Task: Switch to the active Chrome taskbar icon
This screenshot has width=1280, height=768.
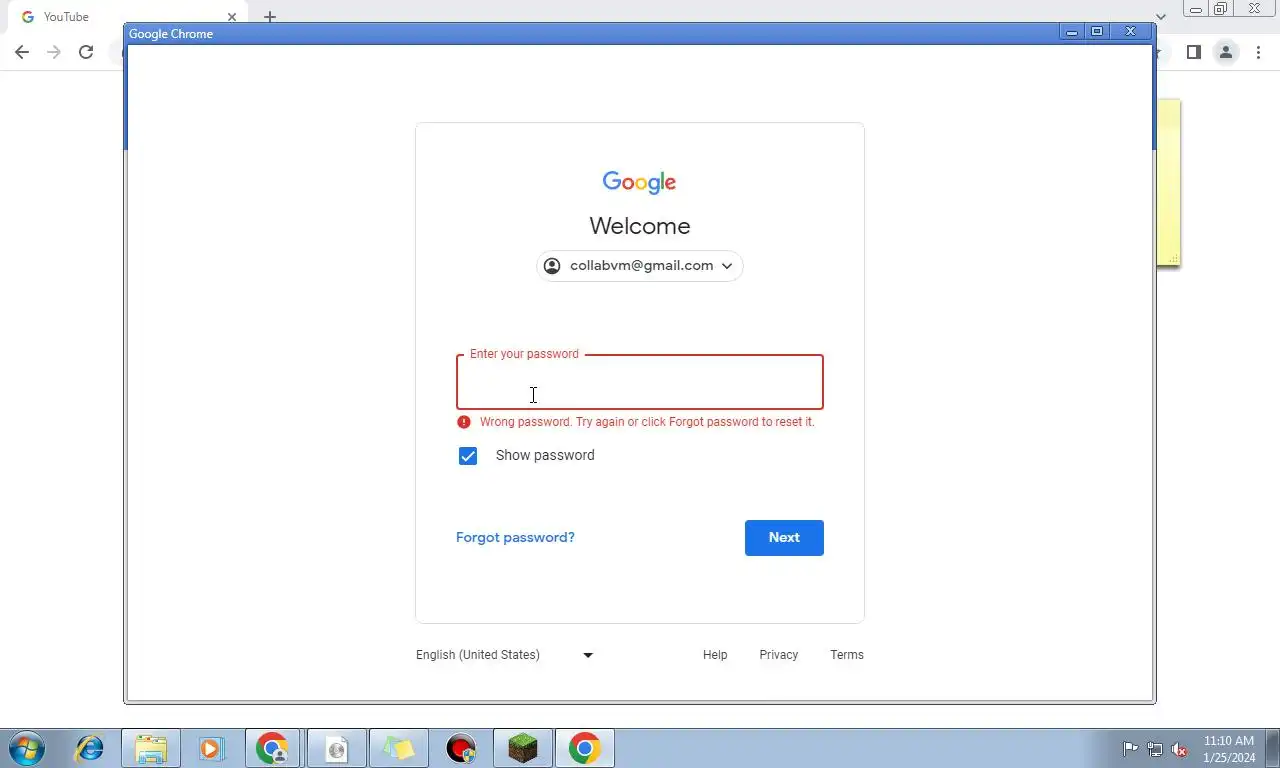Action: (x=585, y=748)
